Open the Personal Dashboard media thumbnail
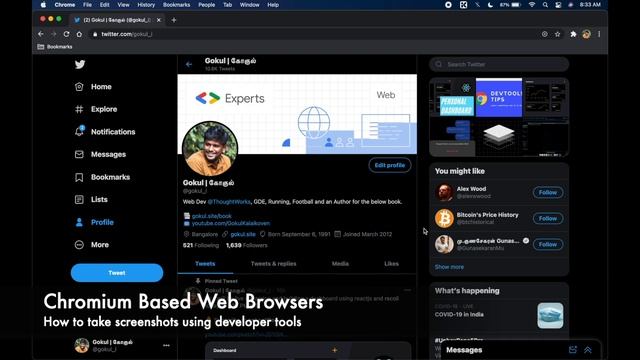The height and width of the screenshot is (360, 640). [453, 97]
